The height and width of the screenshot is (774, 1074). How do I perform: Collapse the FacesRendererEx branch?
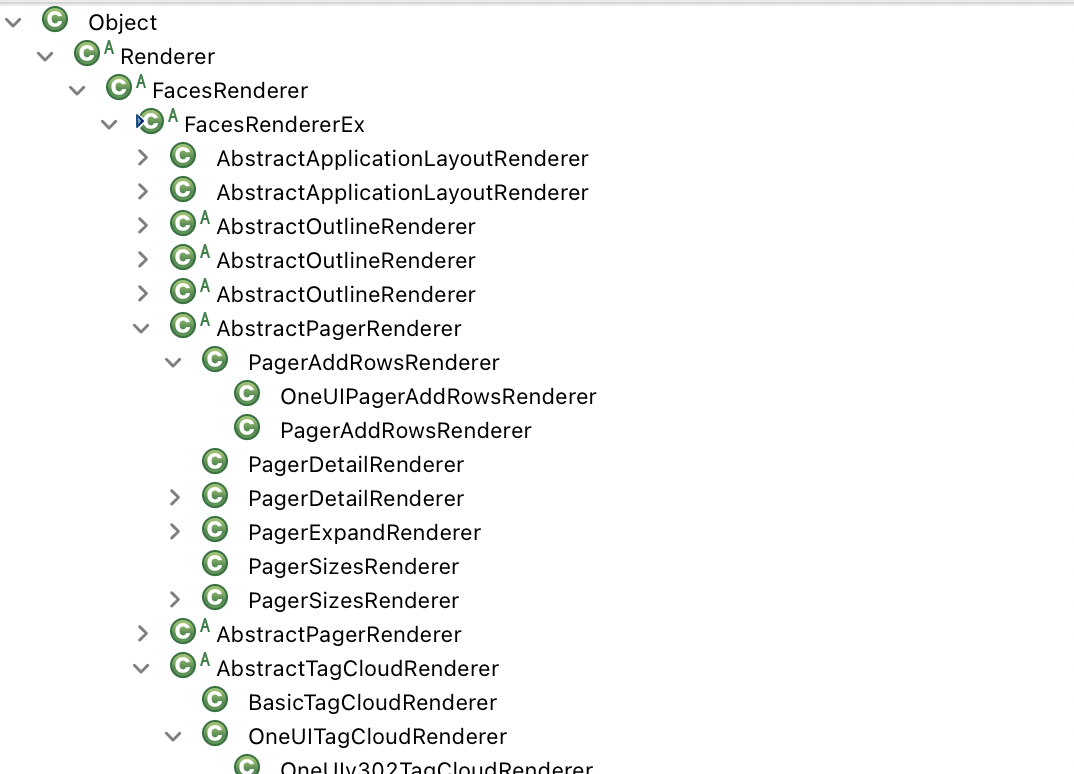[109, 124]
